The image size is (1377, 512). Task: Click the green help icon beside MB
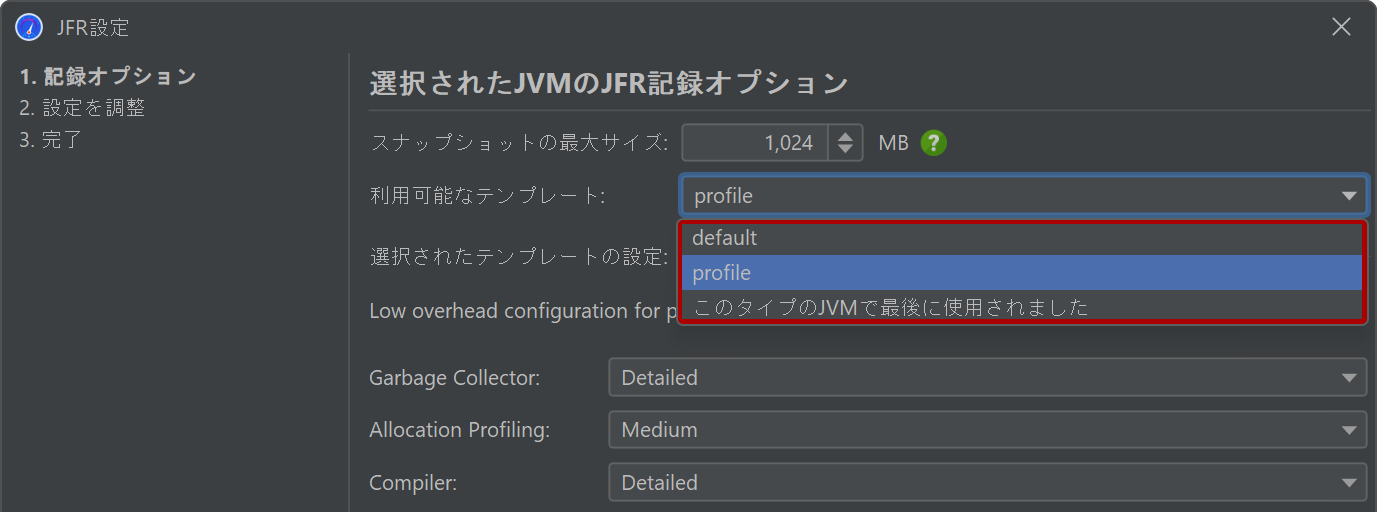click(933, 143)
